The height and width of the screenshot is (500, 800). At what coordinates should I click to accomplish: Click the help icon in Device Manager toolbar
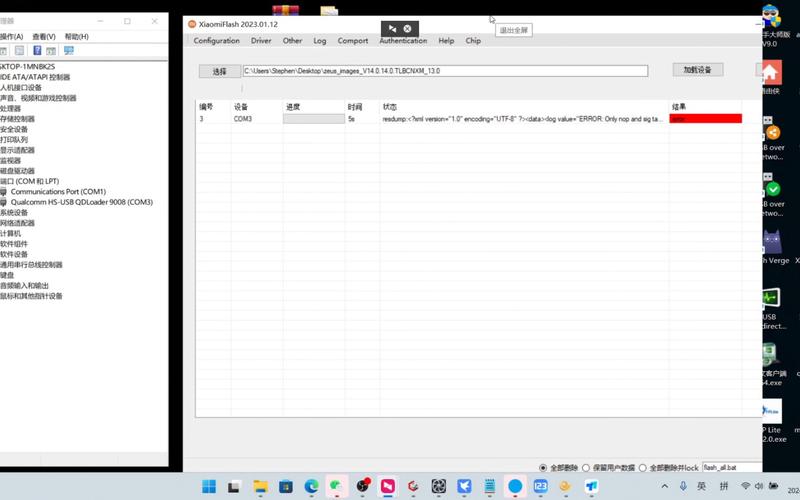(x=37, y=50)
